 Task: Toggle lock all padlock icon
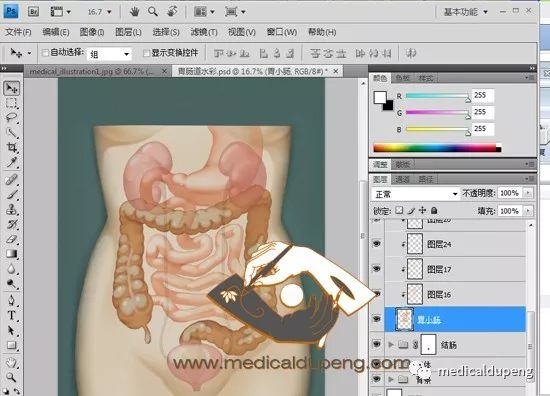434,210
